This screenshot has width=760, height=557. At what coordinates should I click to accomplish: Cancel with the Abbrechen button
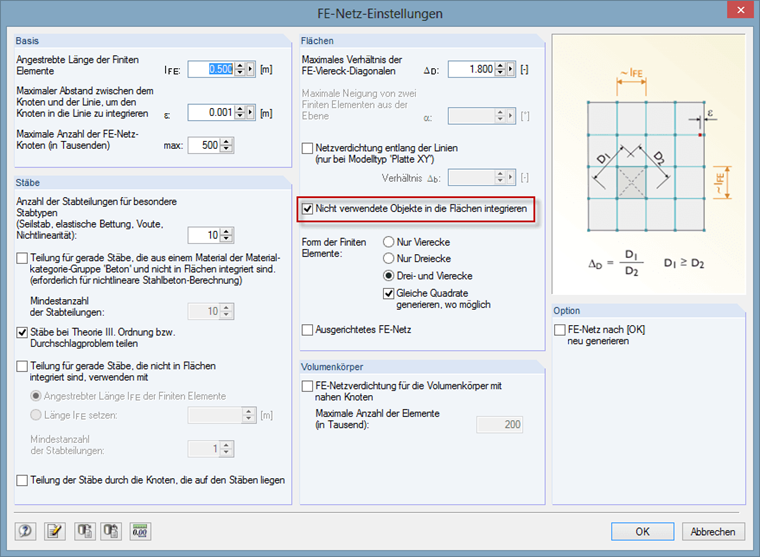point(713,532)
